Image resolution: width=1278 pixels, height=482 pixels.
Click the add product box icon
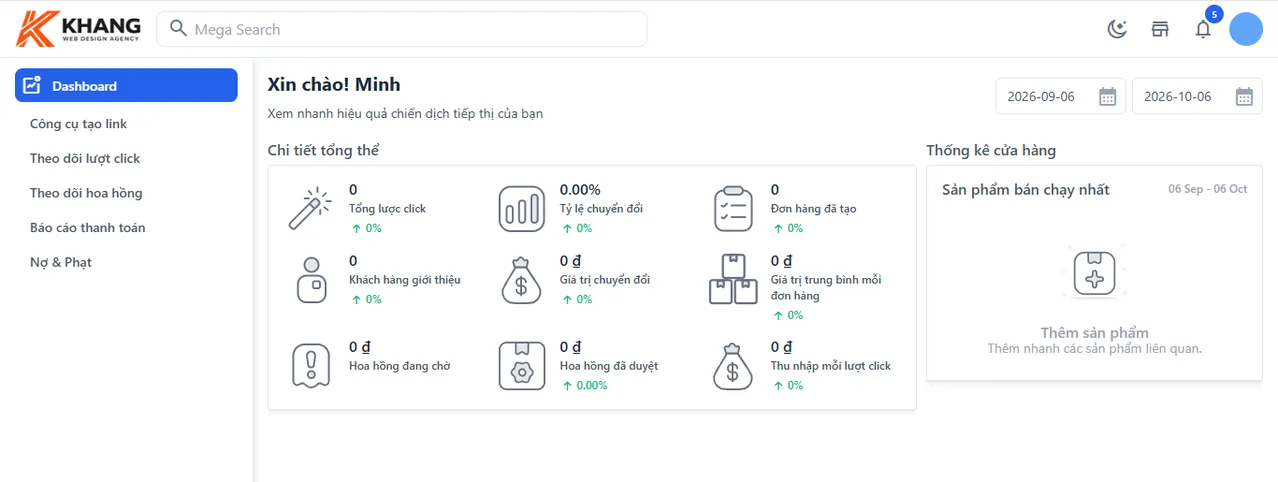[1094, 272]
